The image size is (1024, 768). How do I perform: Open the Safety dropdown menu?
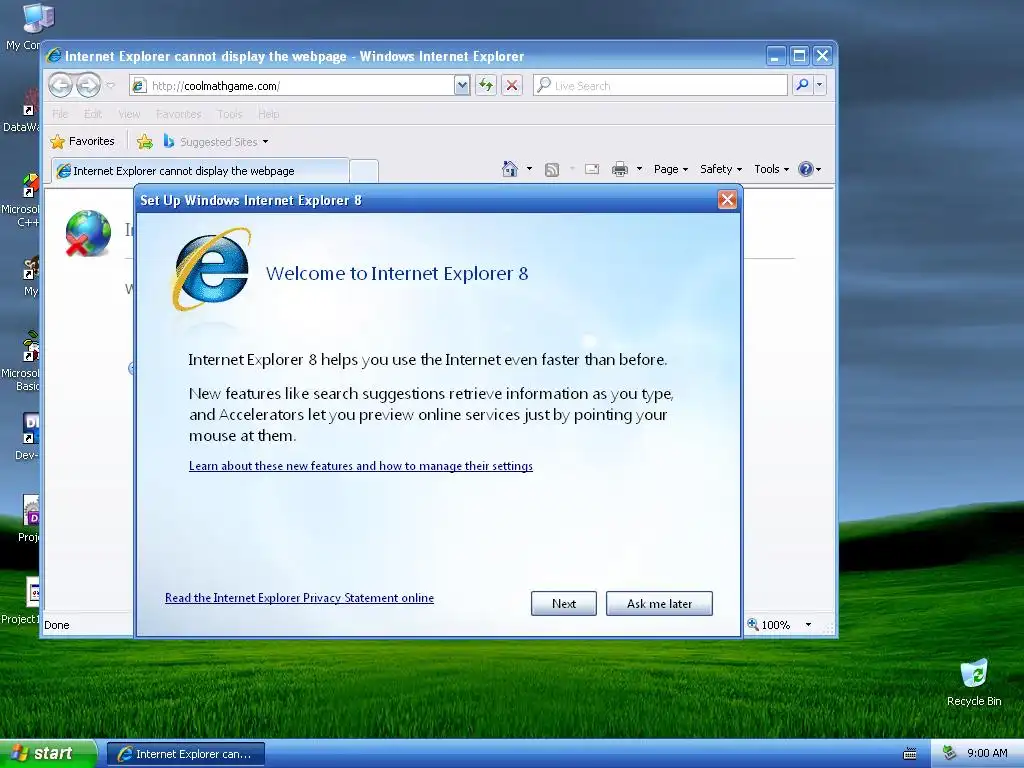(721, 169)
